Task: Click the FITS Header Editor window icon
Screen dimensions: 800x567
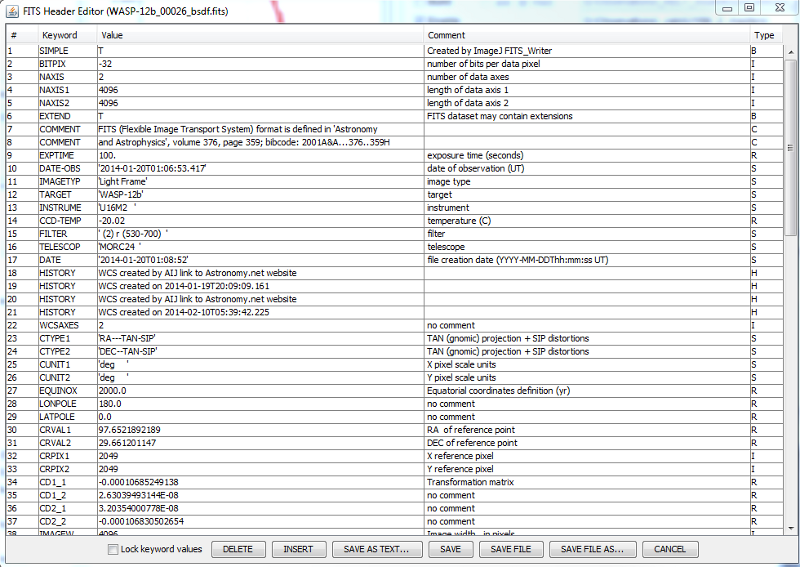Action: coord(12,9)
